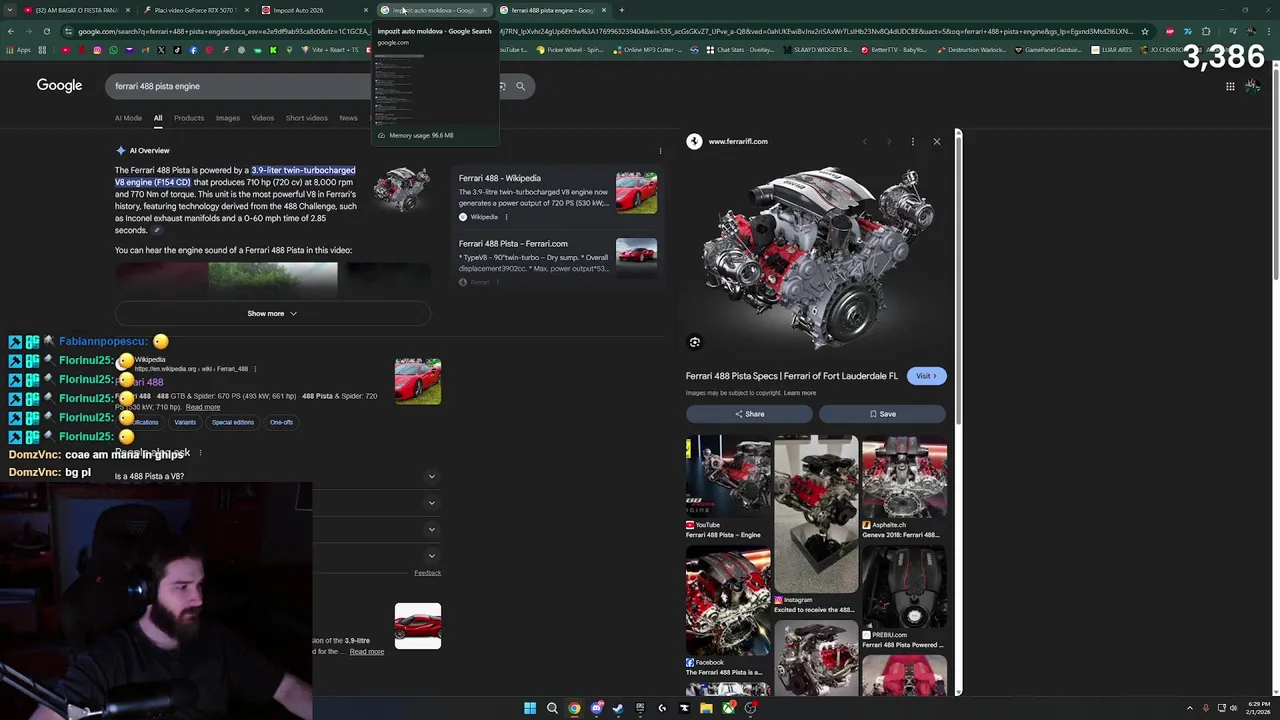Click 'Variants' chip under Wikipedia result
This screenshot has height=720, width=1280.
click(185, 422)
